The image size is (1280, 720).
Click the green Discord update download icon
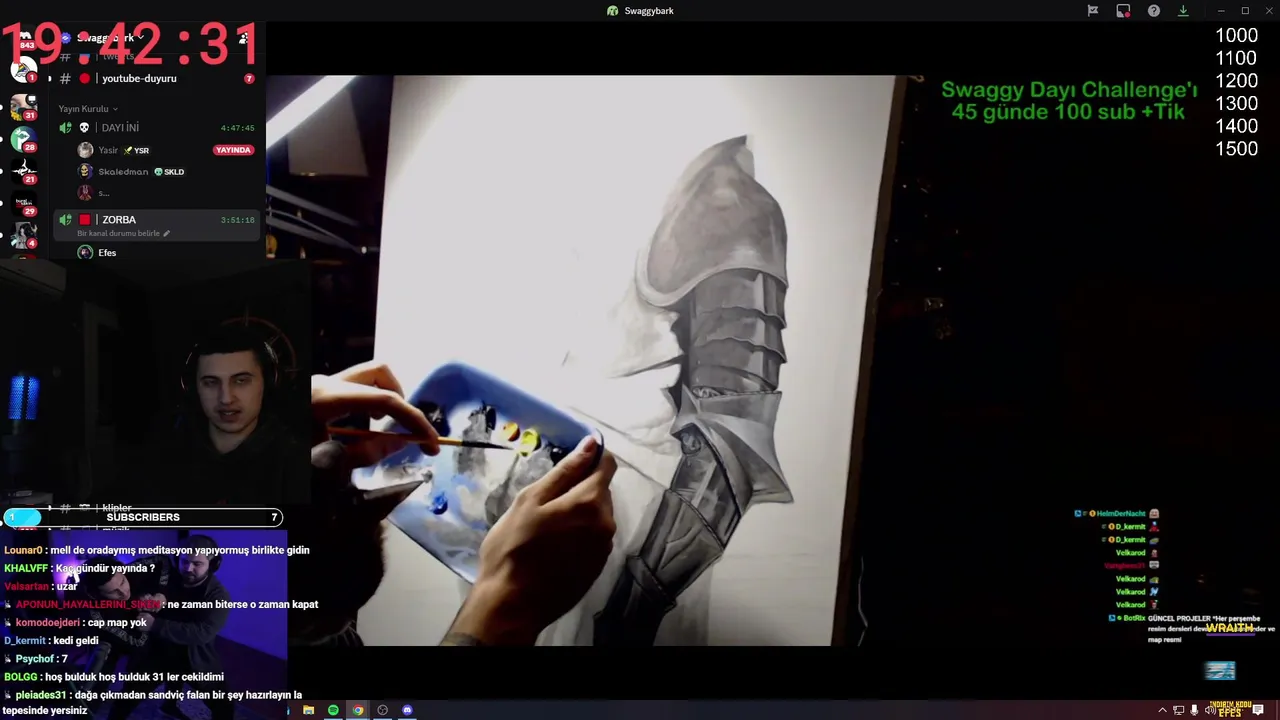pyautogui.click(x=1183, y=11)
